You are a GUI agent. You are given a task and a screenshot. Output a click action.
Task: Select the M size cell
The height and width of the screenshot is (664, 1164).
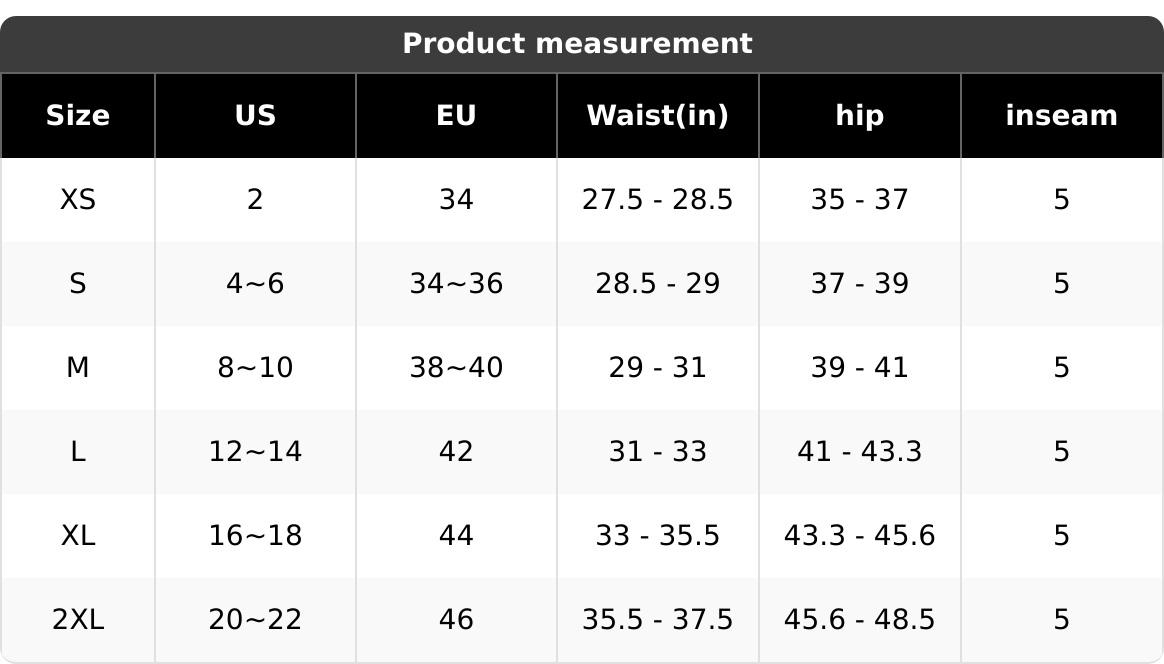point(78,367)
